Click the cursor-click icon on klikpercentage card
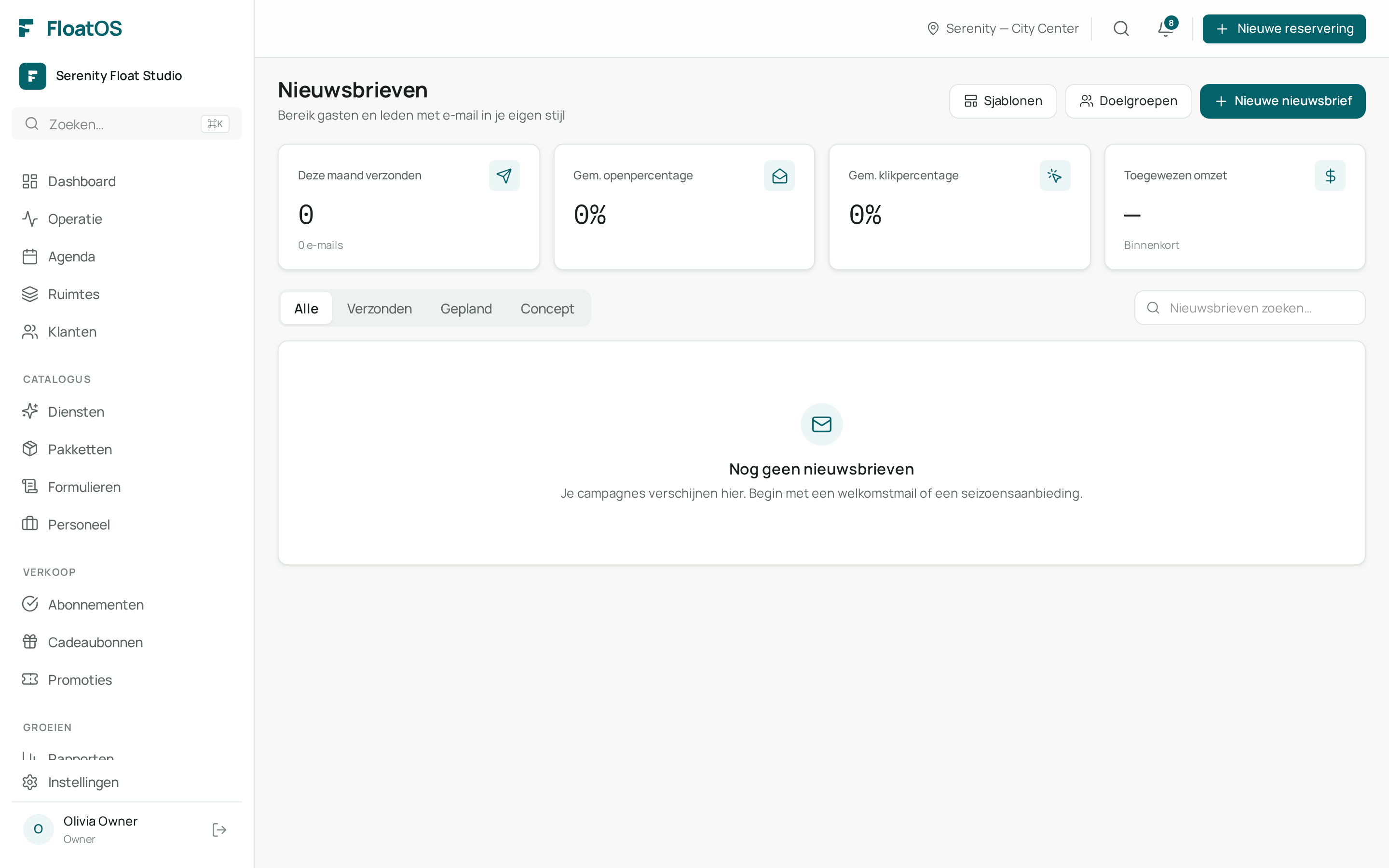 coord(1055,176)
